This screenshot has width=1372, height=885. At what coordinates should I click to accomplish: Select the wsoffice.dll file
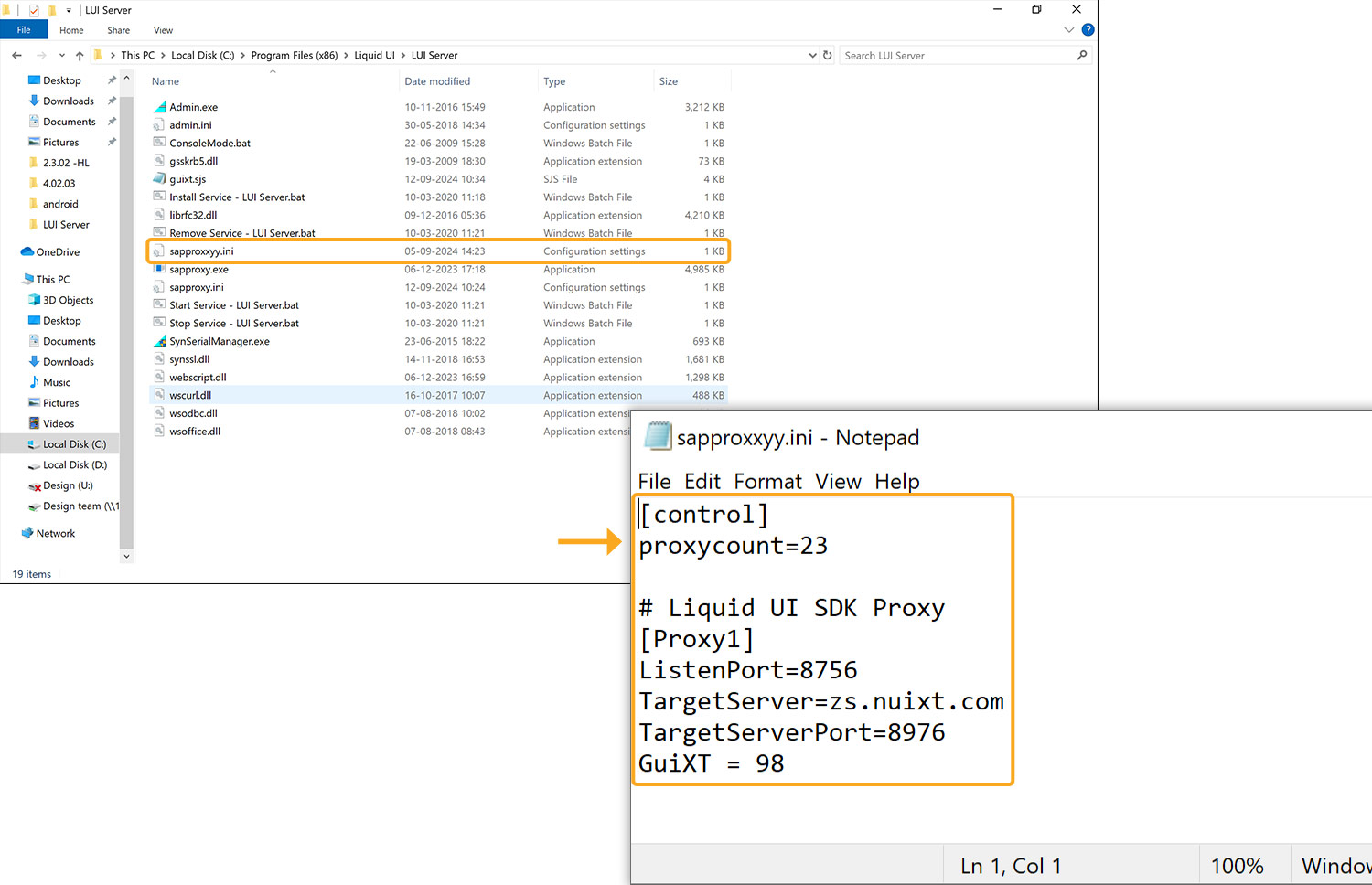[x=195, y=432]
